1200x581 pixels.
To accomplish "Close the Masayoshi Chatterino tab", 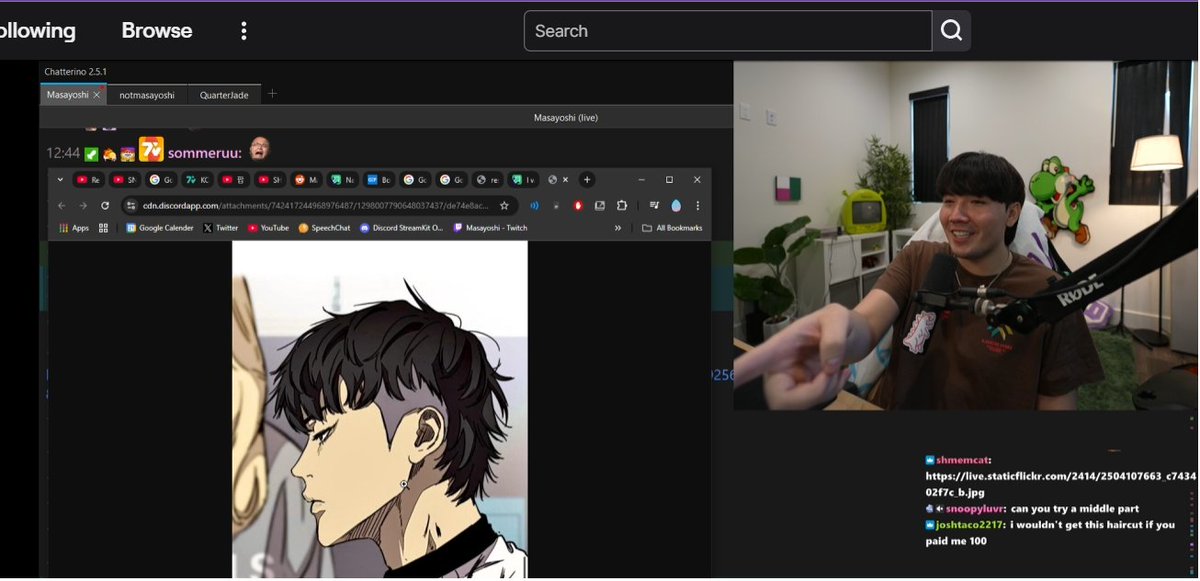I will [97, 95].
